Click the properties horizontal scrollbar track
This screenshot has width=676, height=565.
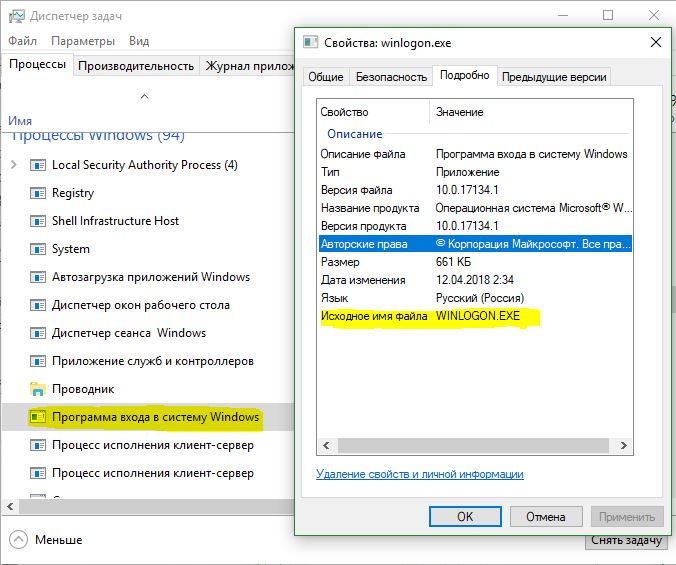[473, 445]
